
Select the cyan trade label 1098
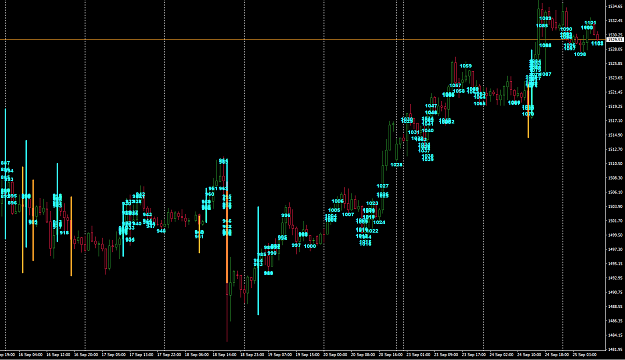580,54
